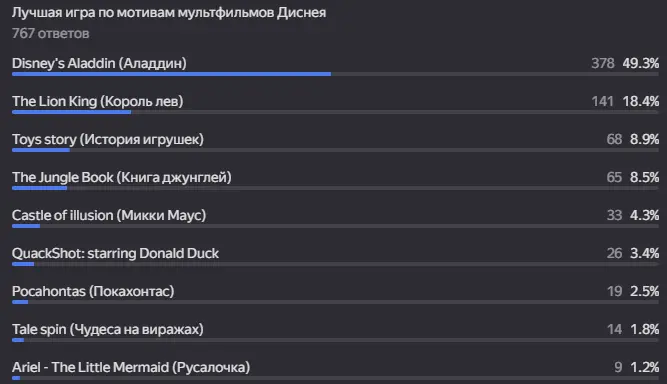Click the 65 vote count for Jungle Book
This screenshot has width=667, height=384.
tap(614, 177)
